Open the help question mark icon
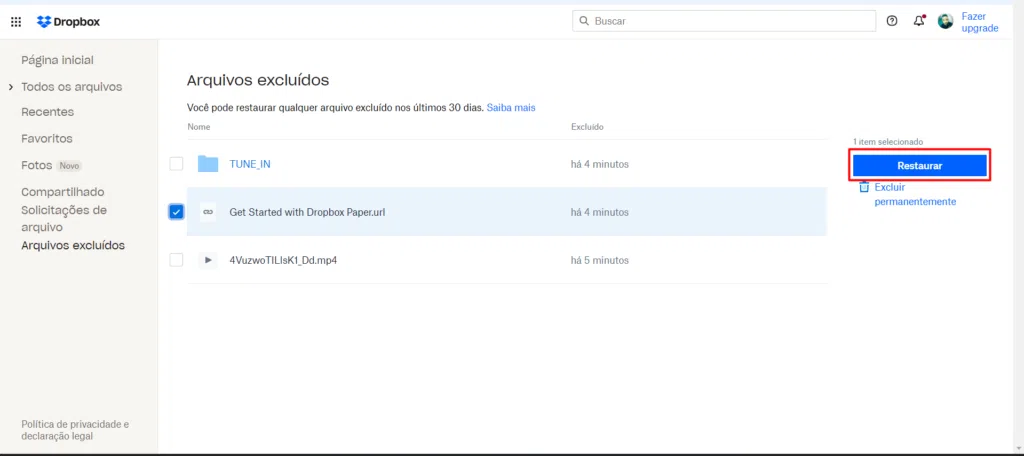Image resolution: width=1024 pixels, height=456 pixels. (x=891, y=21)
